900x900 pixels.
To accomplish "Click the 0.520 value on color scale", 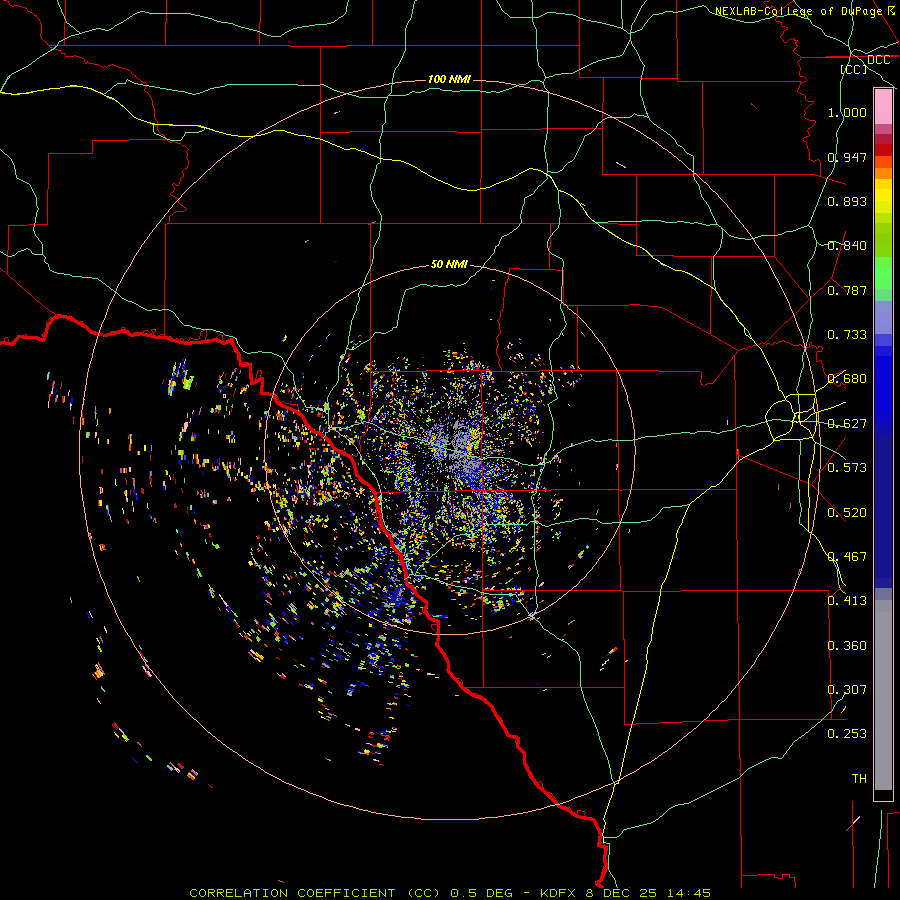I will pyautogui.click(x=847, y=513).
